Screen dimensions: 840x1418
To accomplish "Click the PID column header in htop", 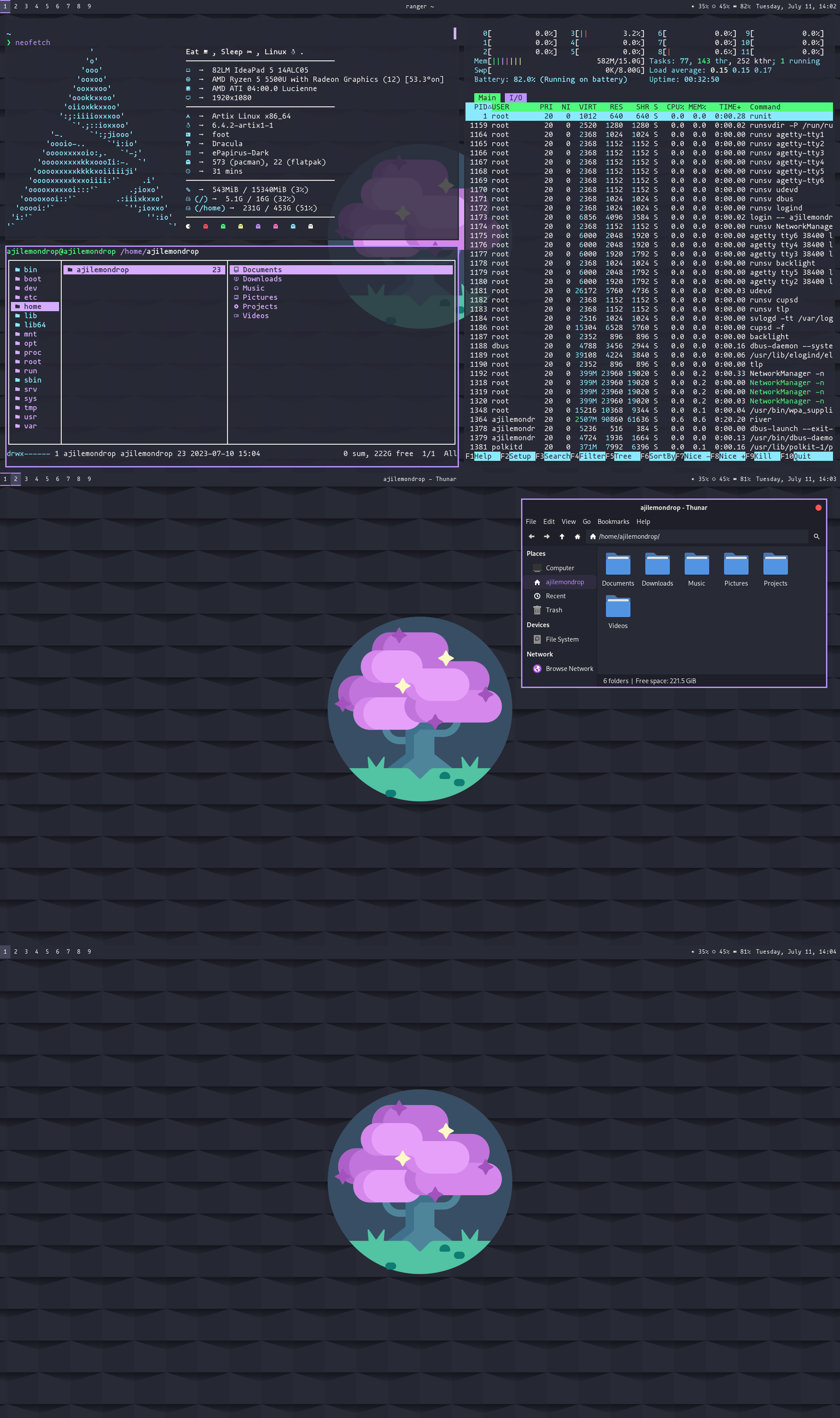I will [480, 107].
